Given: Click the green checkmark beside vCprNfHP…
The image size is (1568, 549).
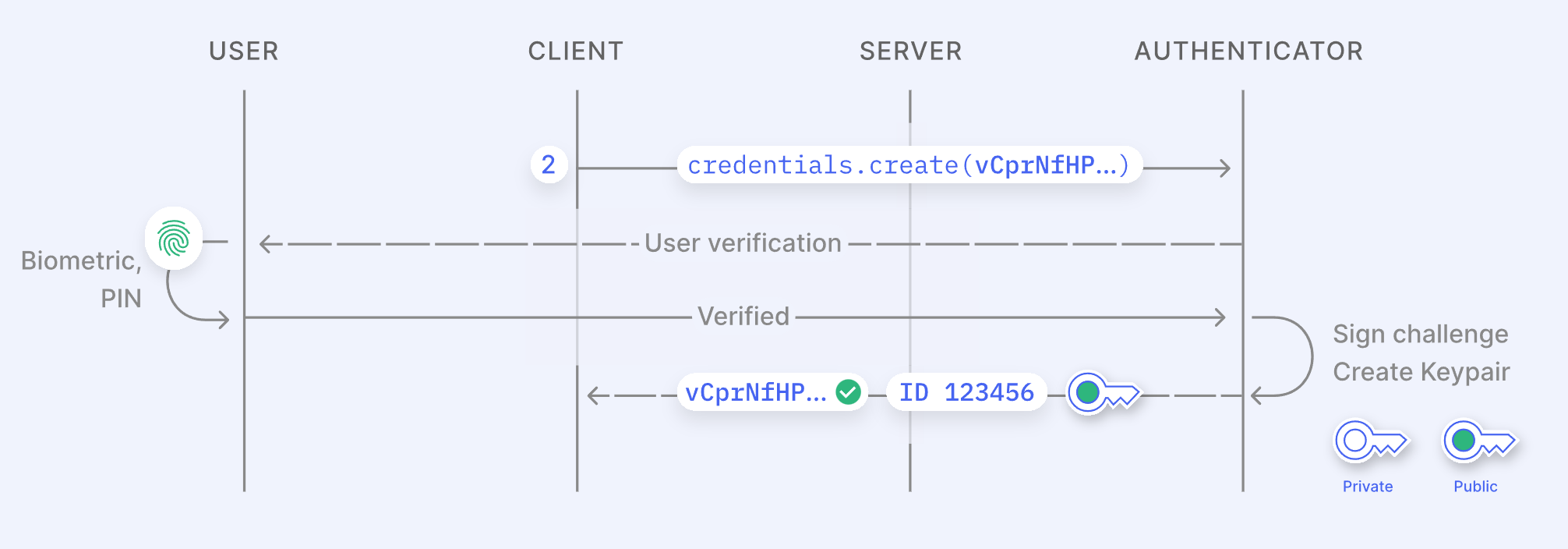Looking at the screenshot, I should (848, 392).
